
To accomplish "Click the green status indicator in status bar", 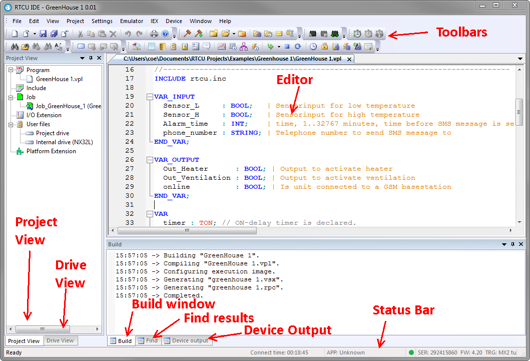I will 411,353.
